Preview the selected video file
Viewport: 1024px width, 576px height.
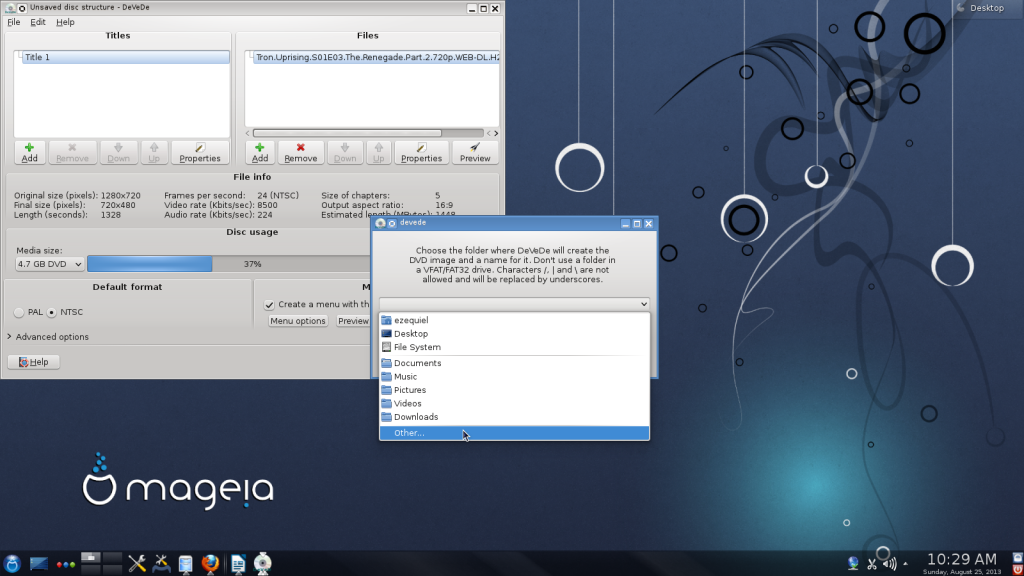coord(475,153)
